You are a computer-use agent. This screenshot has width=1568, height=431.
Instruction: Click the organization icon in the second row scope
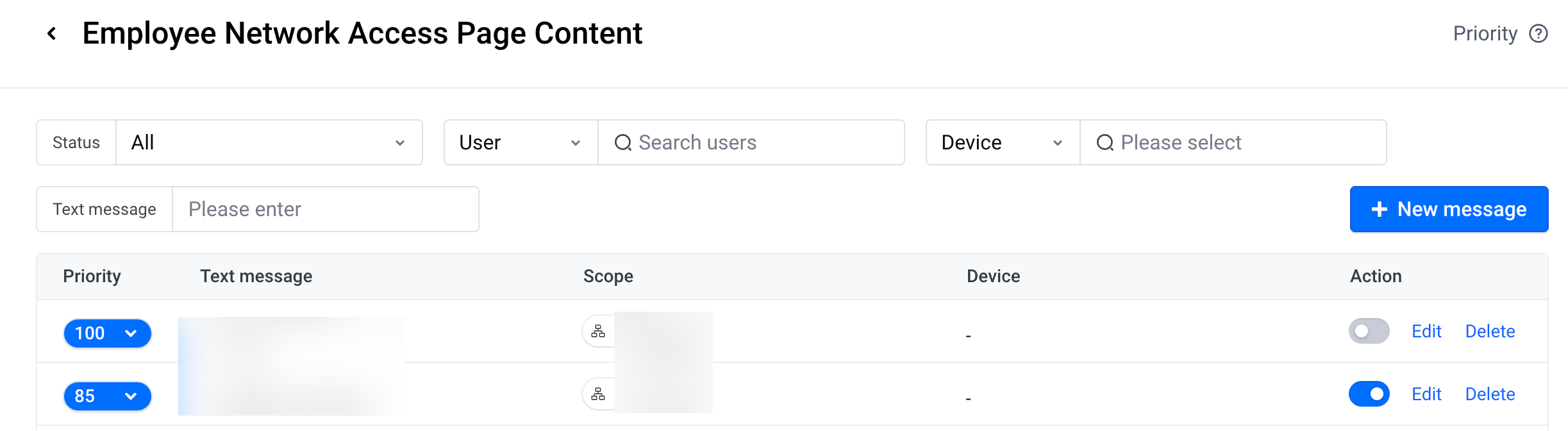[x=598, y=394]
